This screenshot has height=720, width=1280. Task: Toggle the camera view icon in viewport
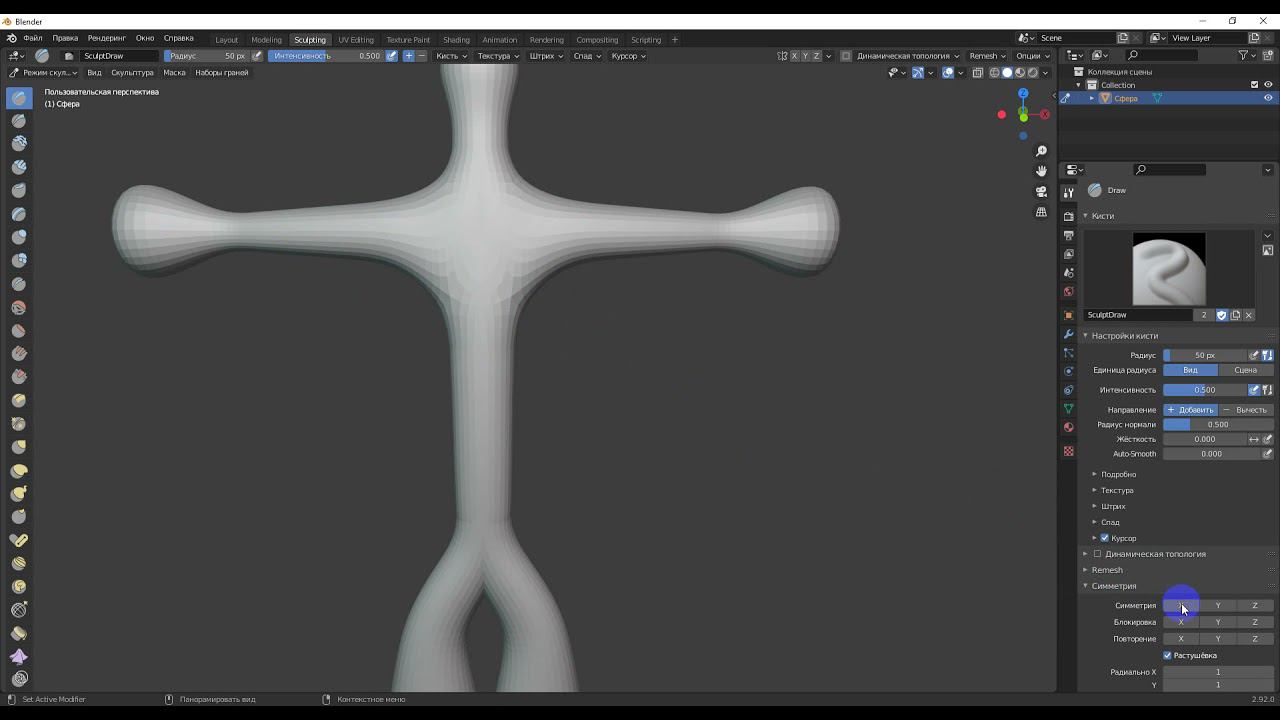click(x=1041, y=192)
